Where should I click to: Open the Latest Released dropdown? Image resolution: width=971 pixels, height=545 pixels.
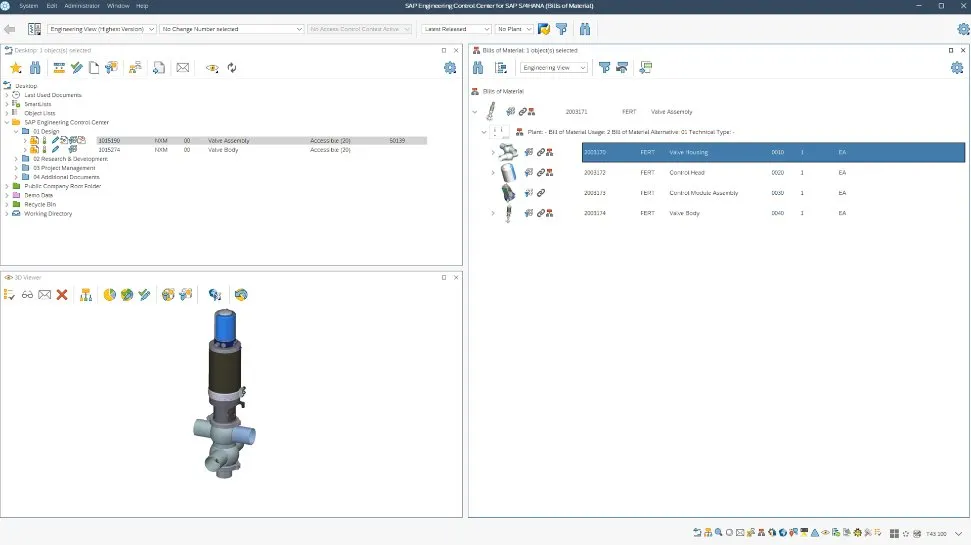click(x=456, y=29)
